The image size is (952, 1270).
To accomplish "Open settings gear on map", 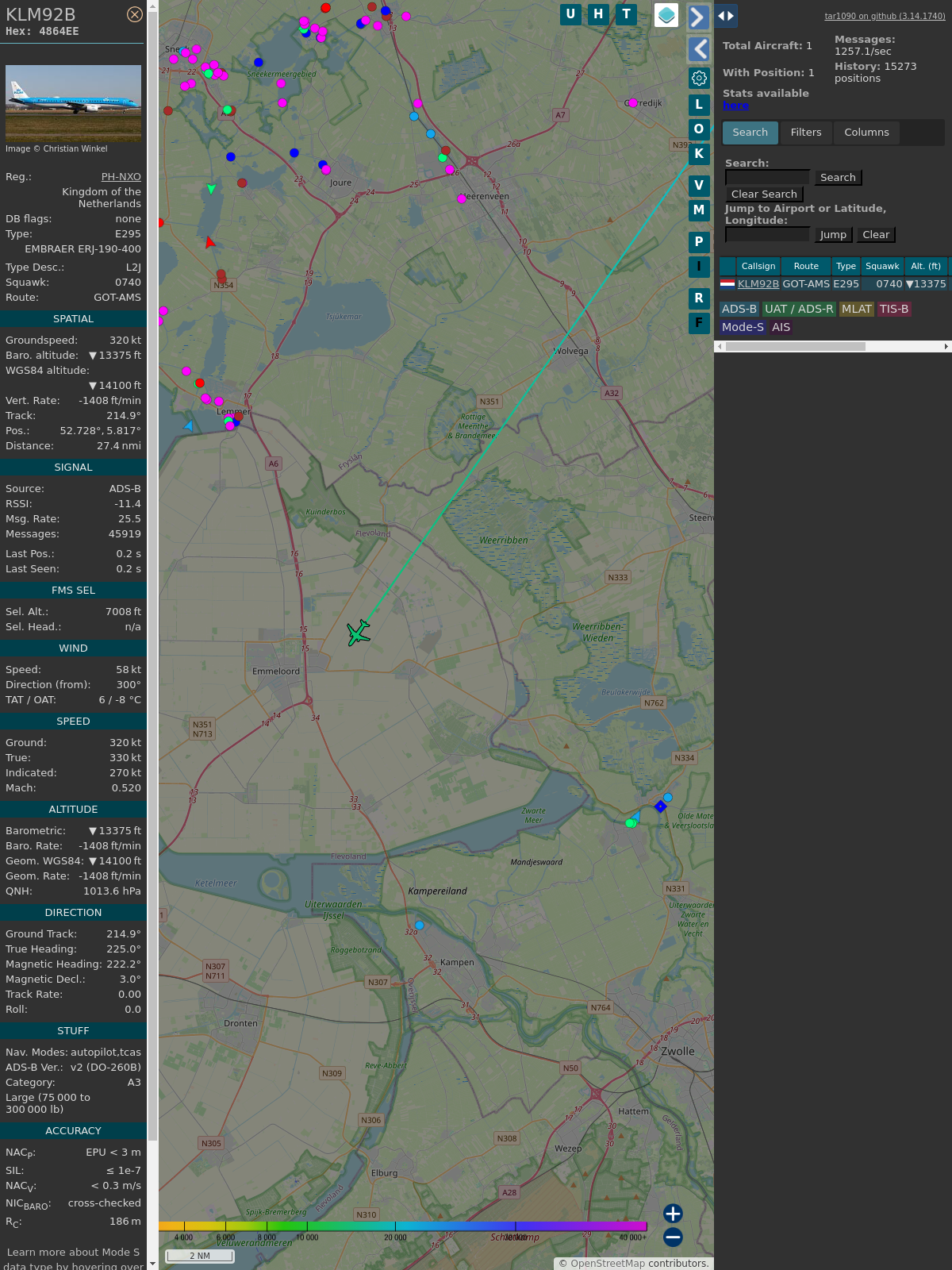I will pyautogui.click(x=699, y=78).
